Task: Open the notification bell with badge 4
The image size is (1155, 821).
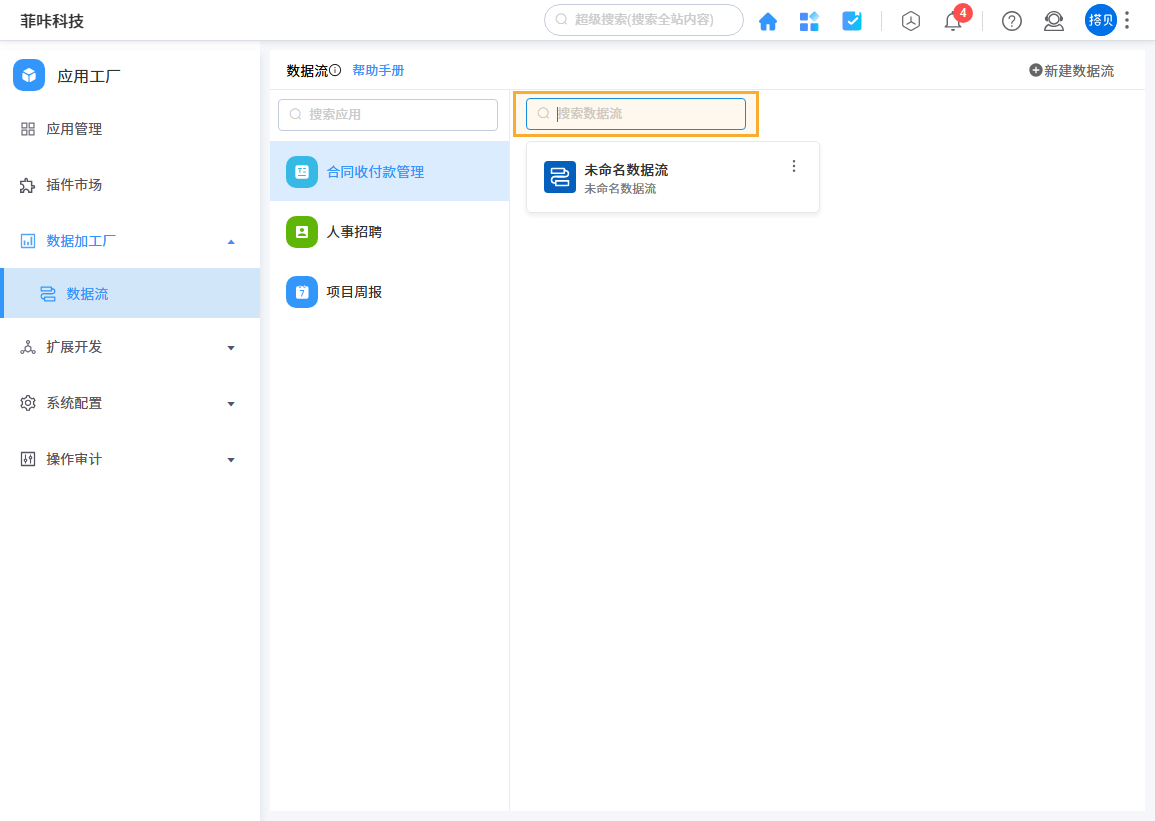Action: coord(950,21)
